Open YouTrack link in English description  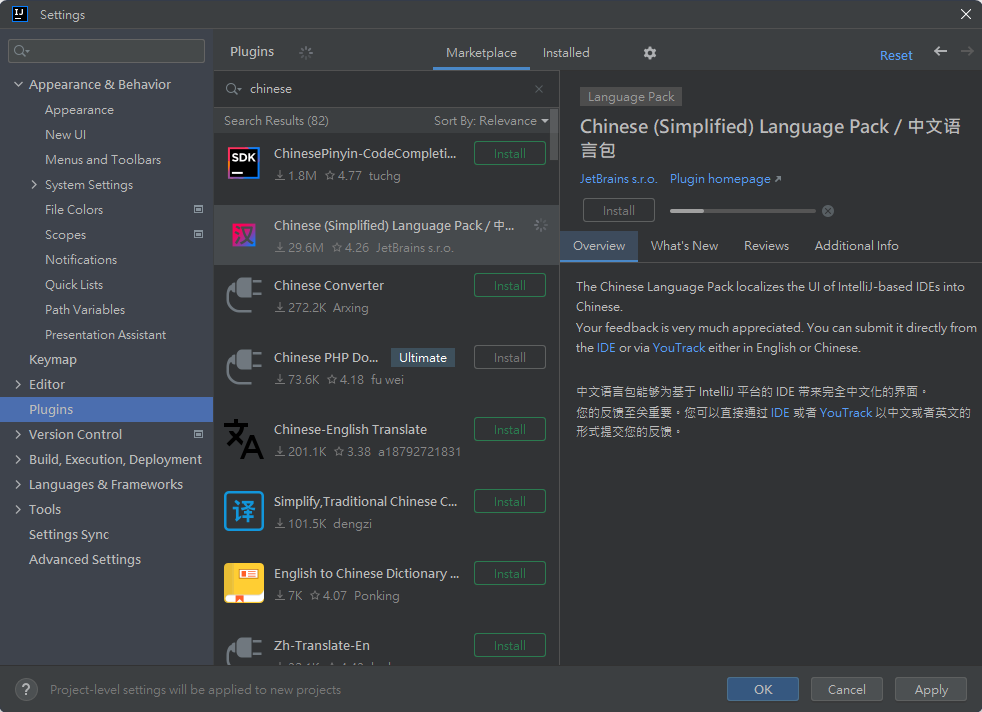click(x=678, y=348)
